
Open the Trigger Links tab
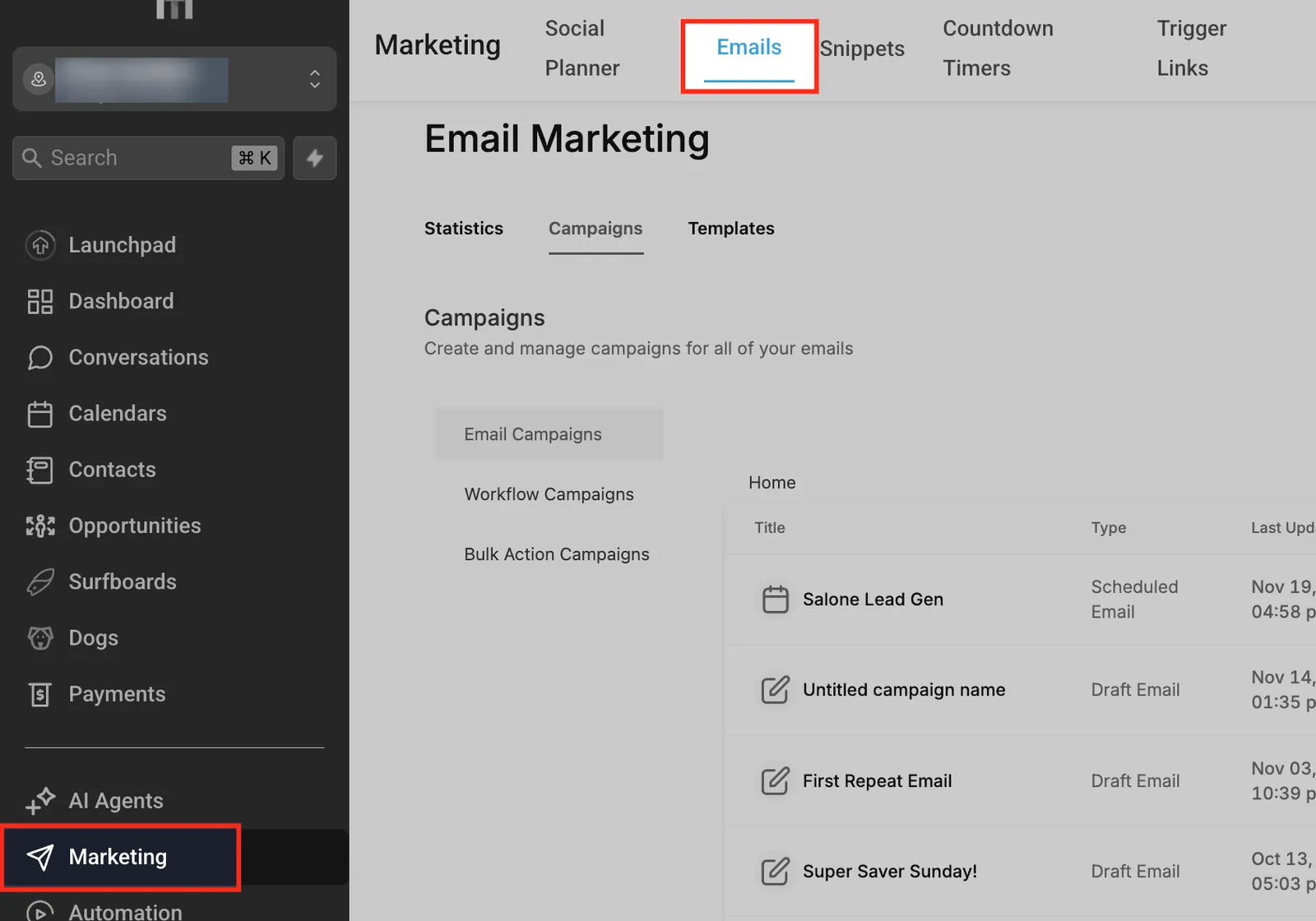1191,49
